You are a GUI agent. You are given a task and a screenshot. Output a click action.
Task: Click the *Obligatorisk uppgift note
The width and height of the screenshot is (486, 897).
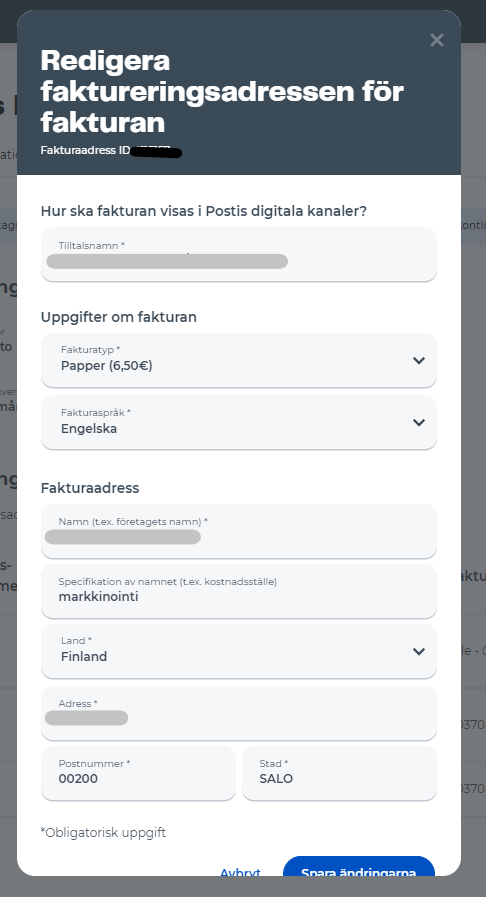point(103,832)
